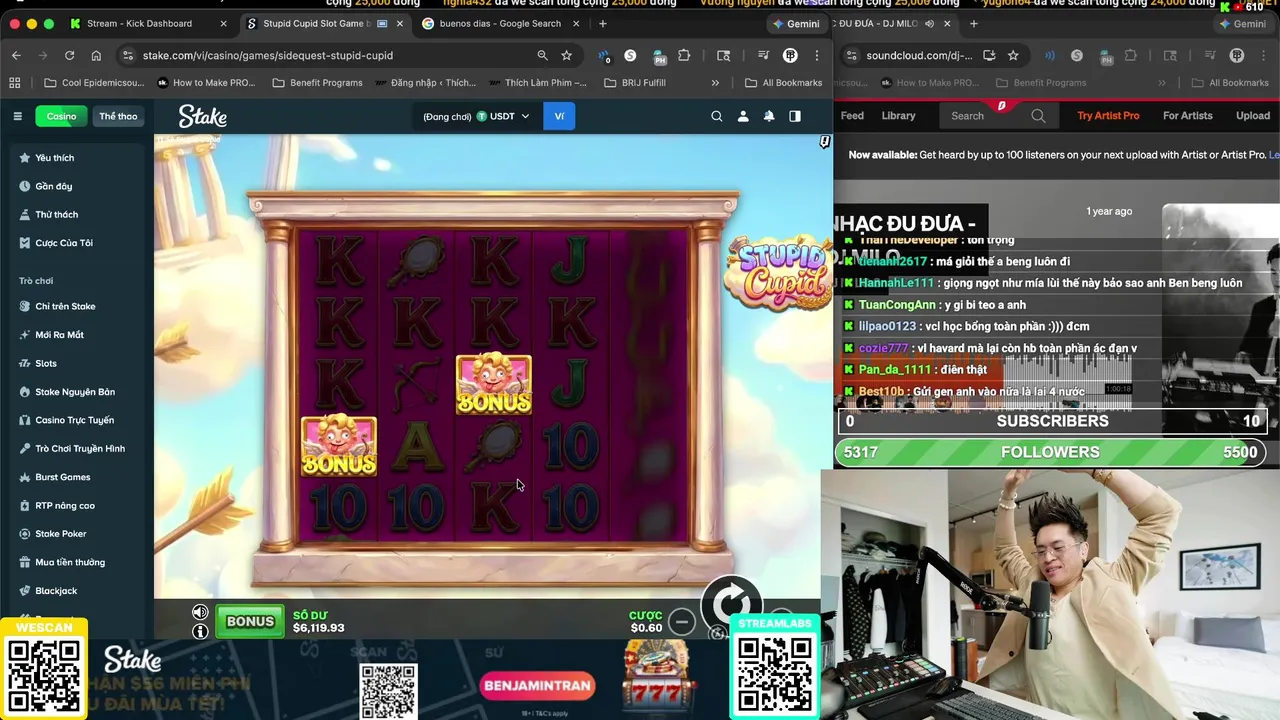Open Chrome menu in the SoundCloud browser
Viewport: 1280px width, 720px height.
pyautogui.click(x=1264, y=55)
